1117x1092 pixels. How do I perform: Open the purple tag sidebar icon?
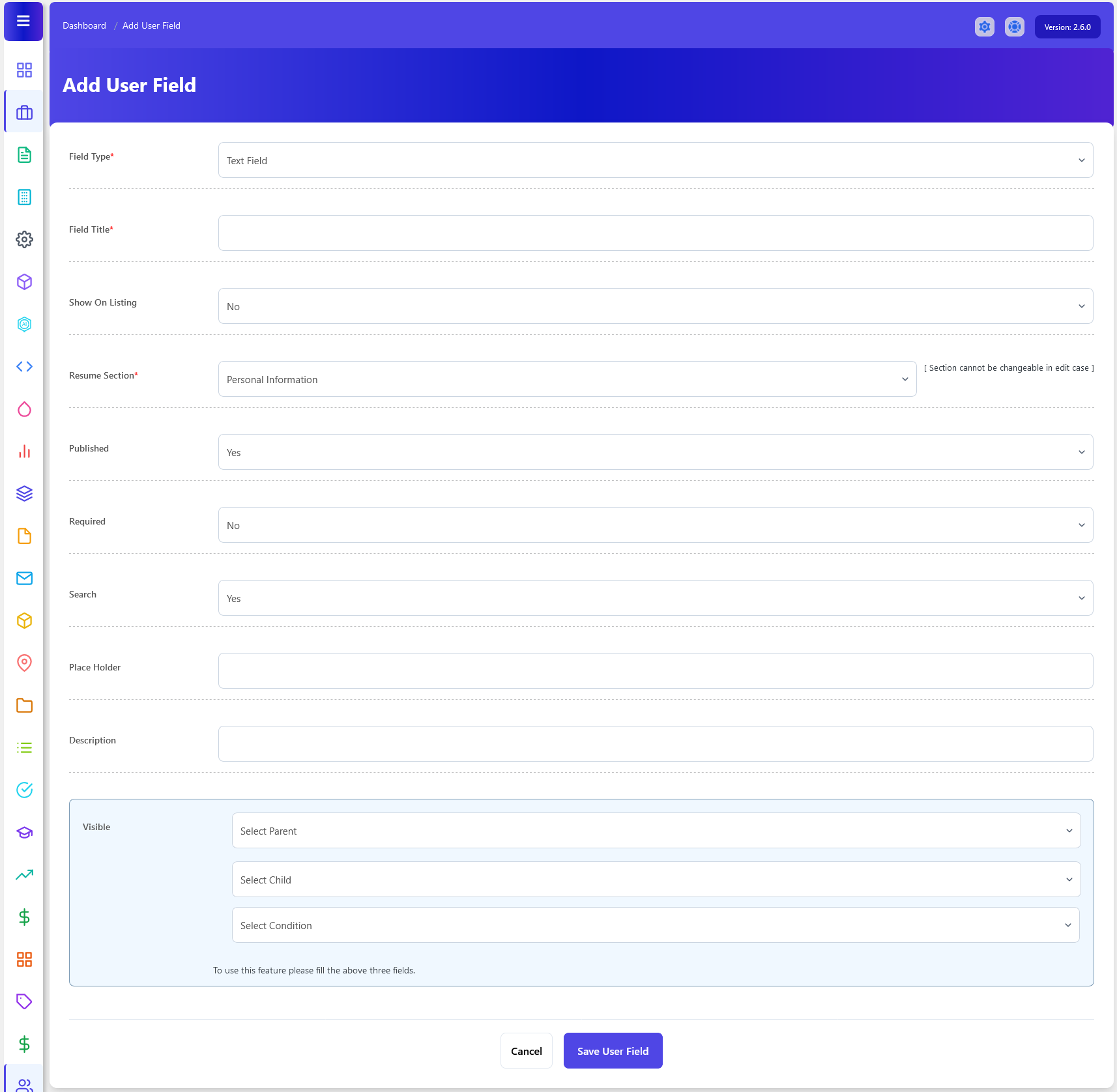coord(24,1001)
